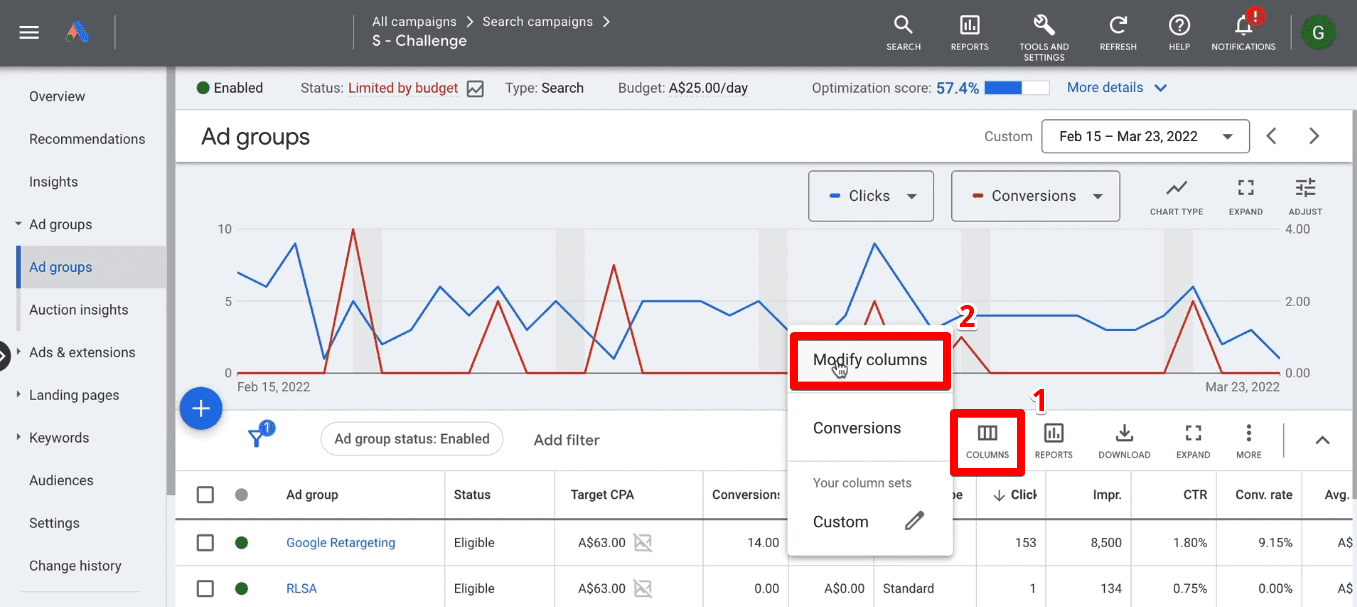Viewport: 1357px width, 607px height.
Task: Open Notifications from the bell icon
Action: point(1242,33)
